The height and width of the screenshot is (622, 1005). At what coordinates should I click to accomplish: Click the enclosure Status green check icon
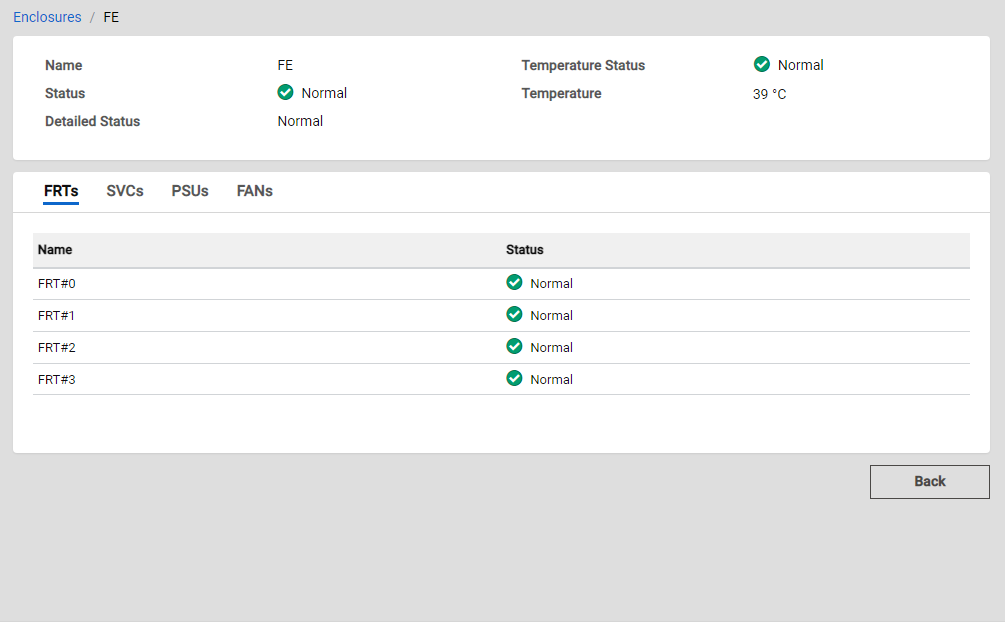tap(285, 93)
